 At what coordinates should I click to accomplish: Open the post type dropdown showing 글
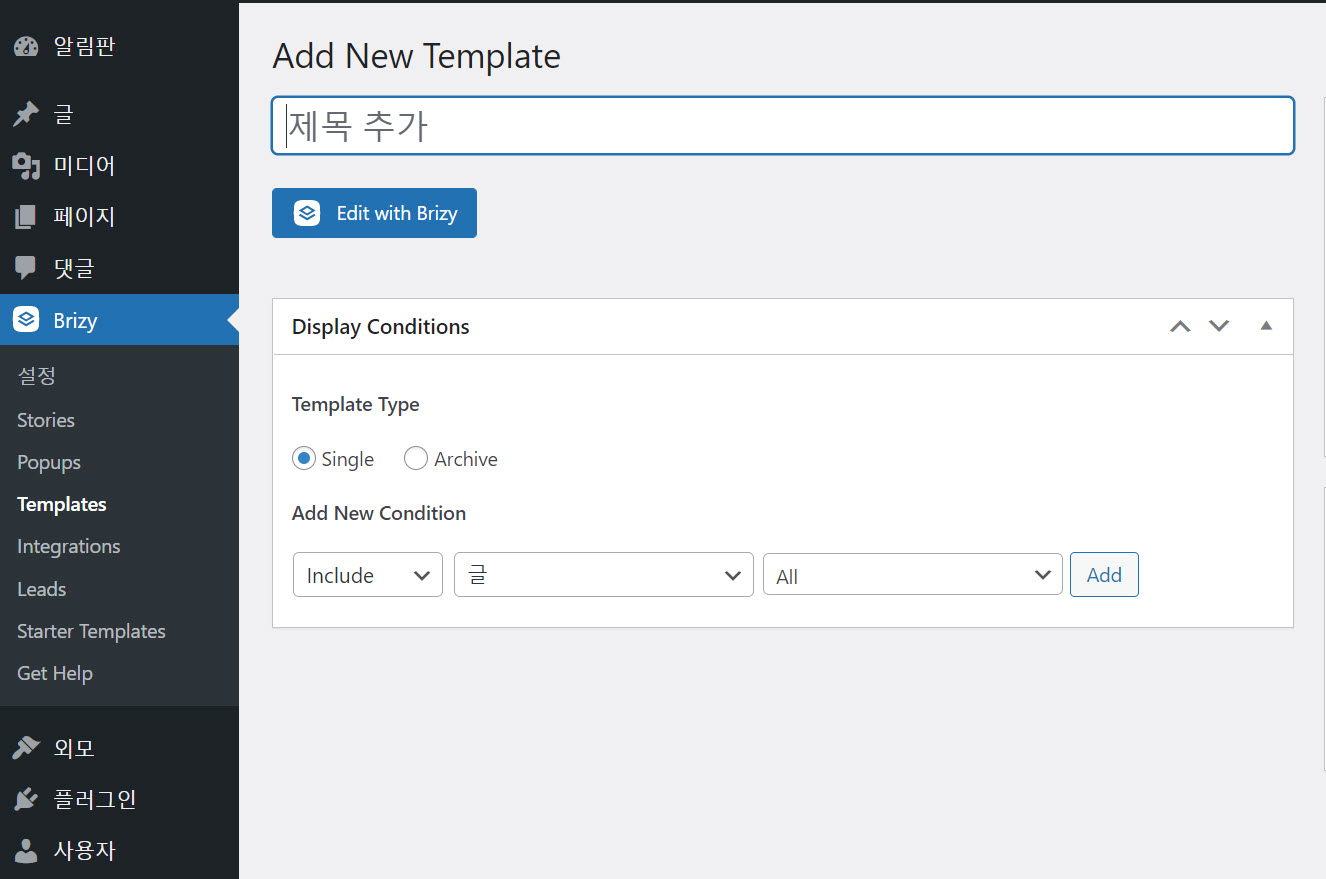point(603,575)
